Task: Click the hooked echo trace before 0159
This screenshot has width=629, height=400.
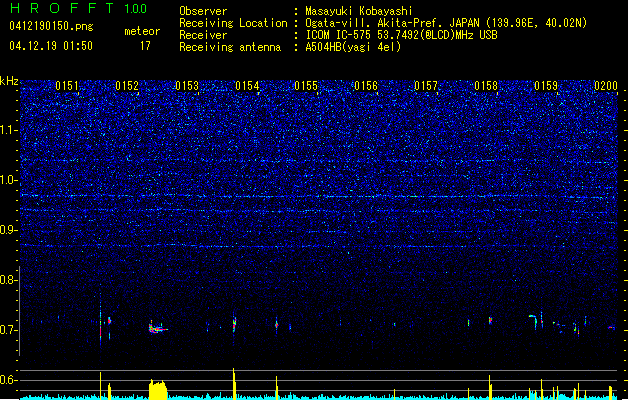Action: (x=533, y=322)
